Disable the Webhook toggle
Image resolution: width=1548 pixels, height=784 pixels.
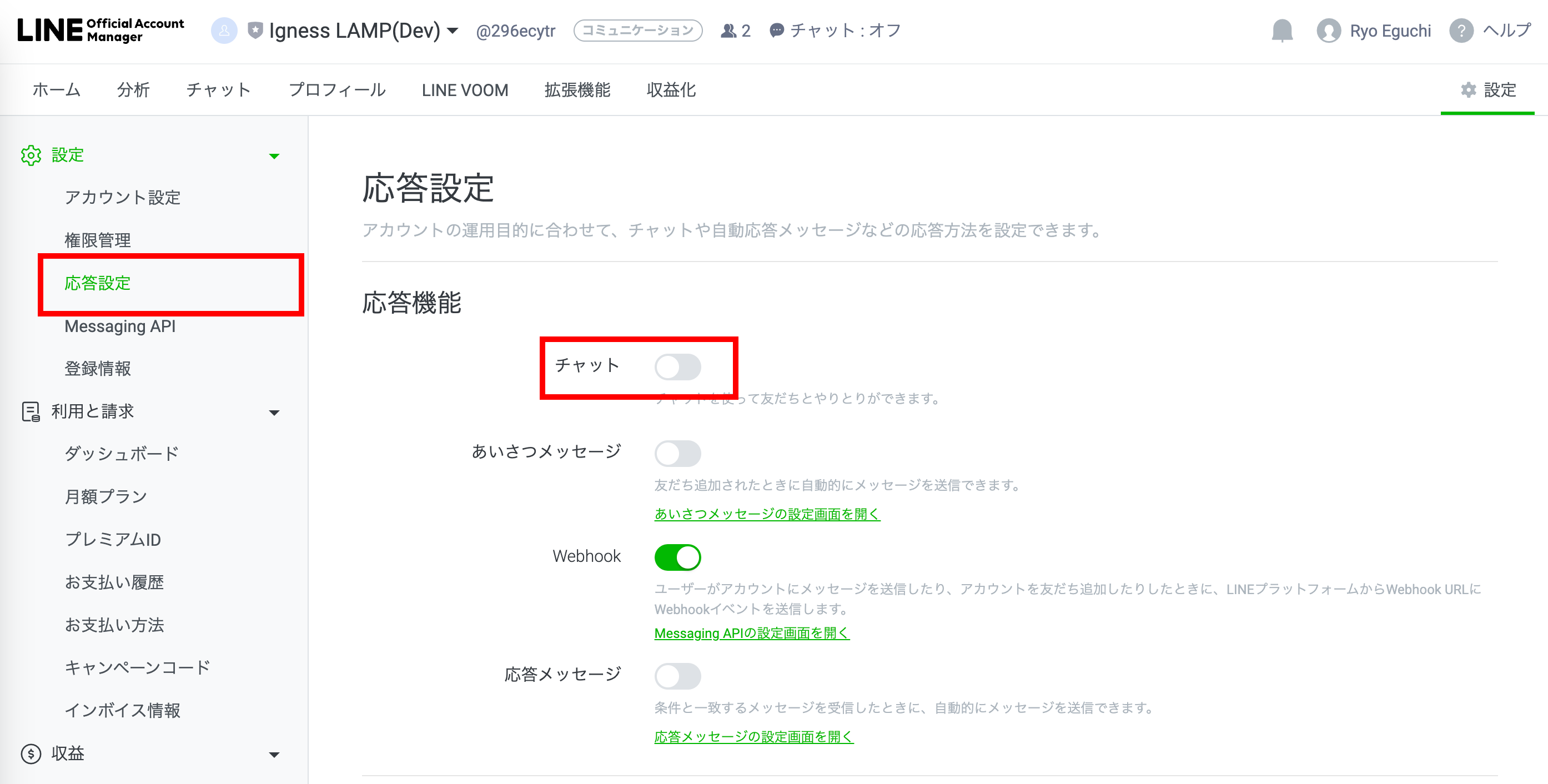[677, 557]
